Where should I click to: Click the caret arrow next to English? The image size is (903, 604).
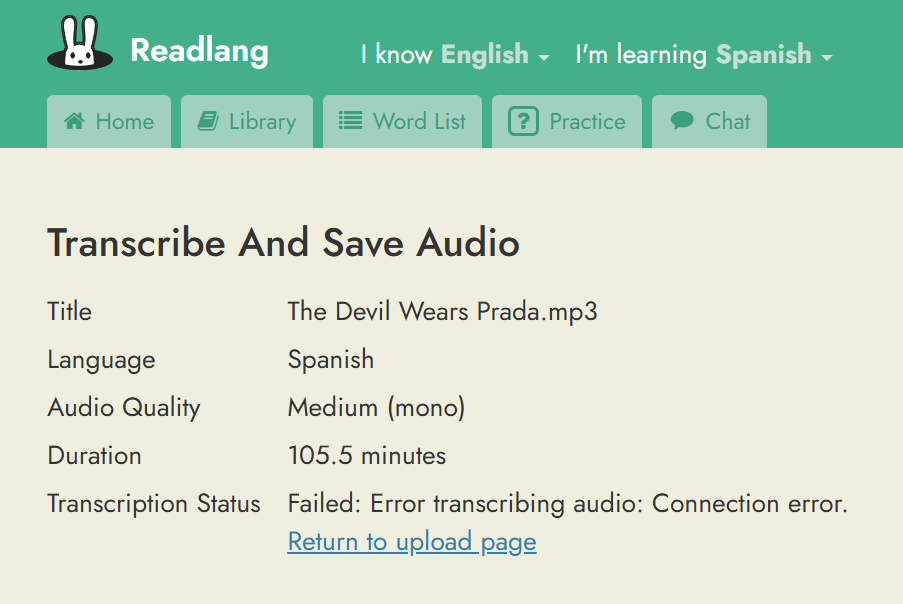pos(544,57)
